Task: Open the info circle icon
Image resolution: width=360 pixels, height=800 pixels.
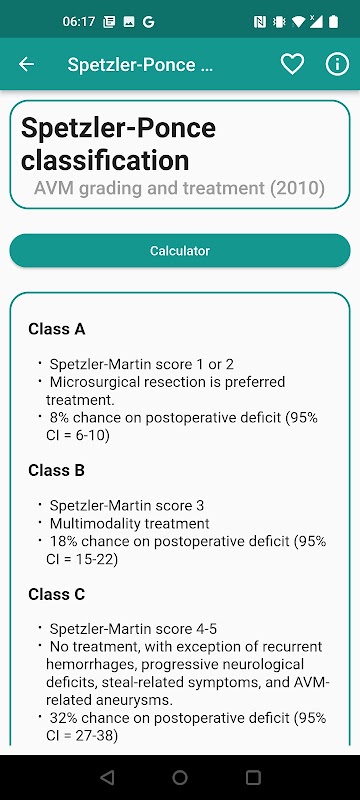Action: pyautogui.click(x=337, y=64)
